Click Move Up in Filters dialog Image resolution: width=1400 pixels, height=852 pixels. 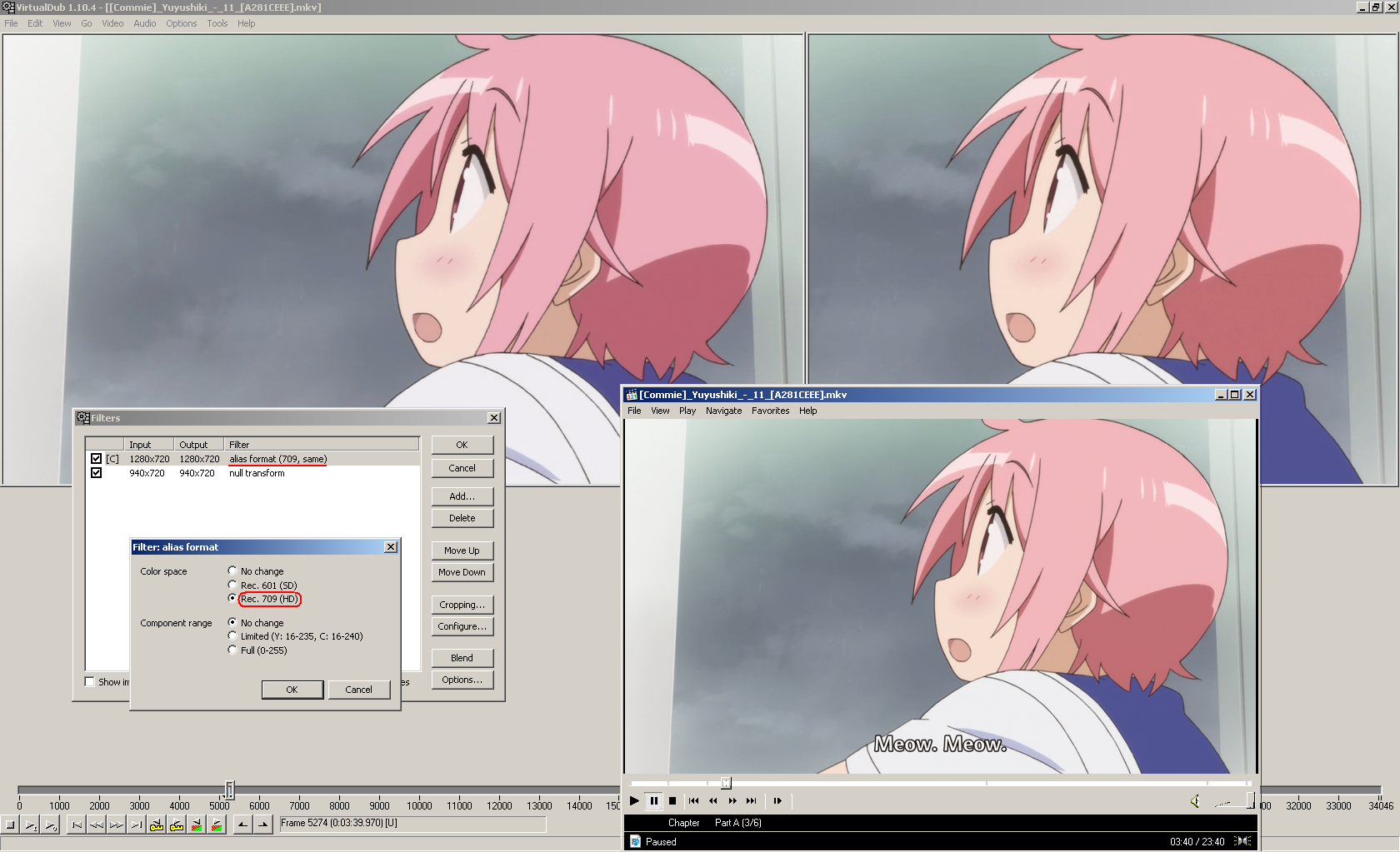tap(462, 551)
